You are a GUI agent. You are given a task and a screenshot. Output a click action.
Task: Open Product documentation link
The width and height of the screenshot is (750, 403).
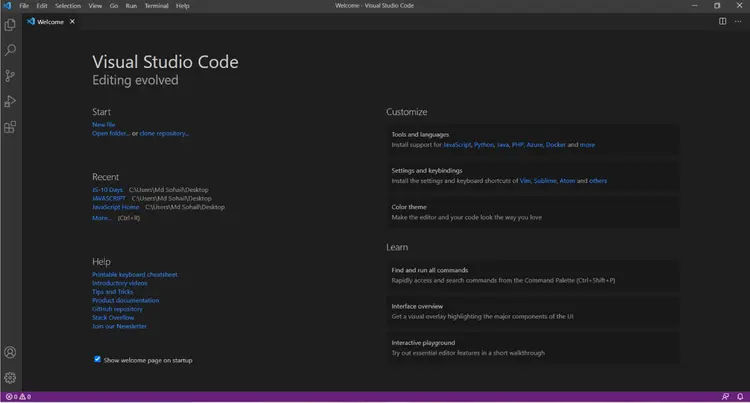pyautogui.click(x=126, y=300)
